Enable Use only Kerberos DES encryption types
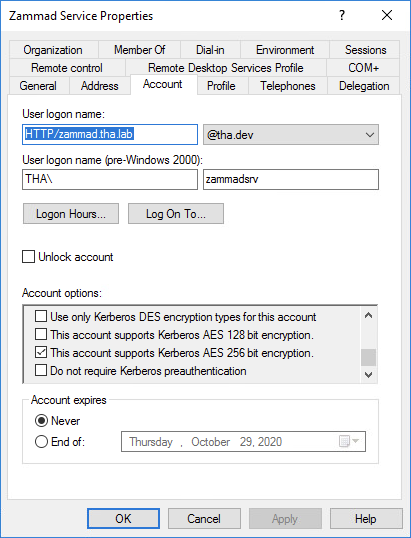 (41, 316)
